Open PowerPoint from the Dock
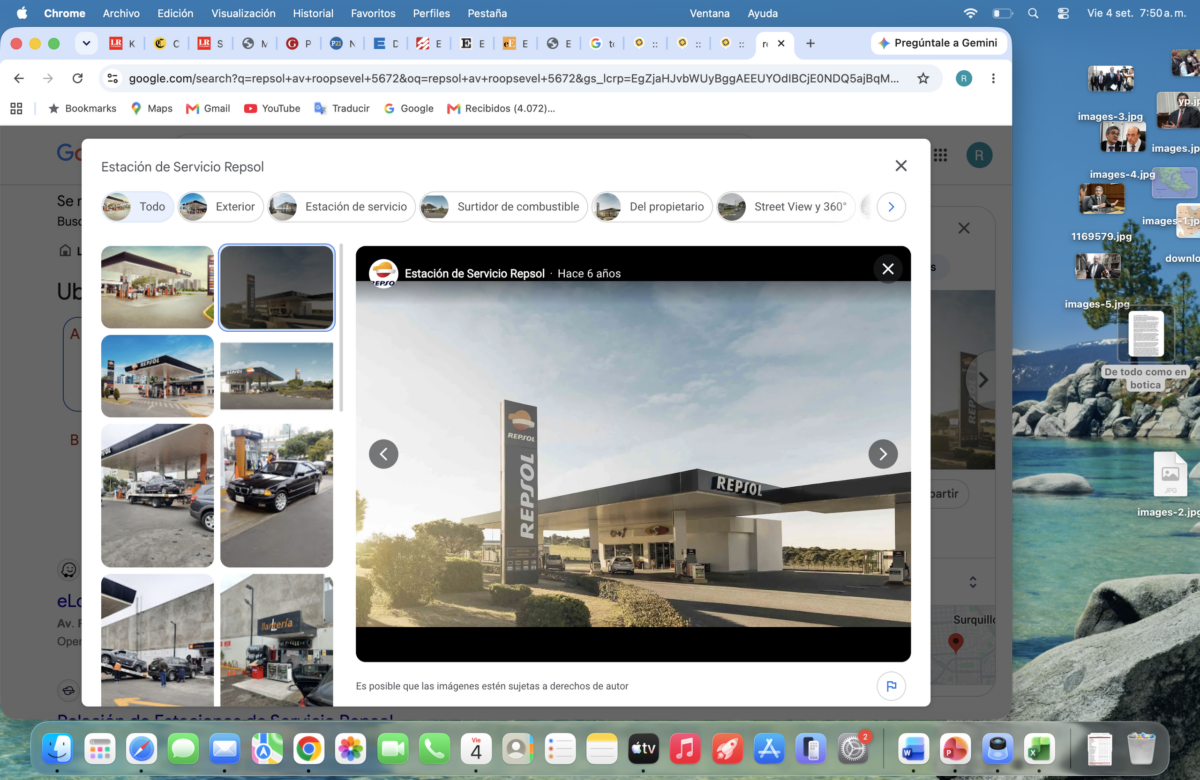This screenshot has height=780, width=1200. [x=955, y=748]
